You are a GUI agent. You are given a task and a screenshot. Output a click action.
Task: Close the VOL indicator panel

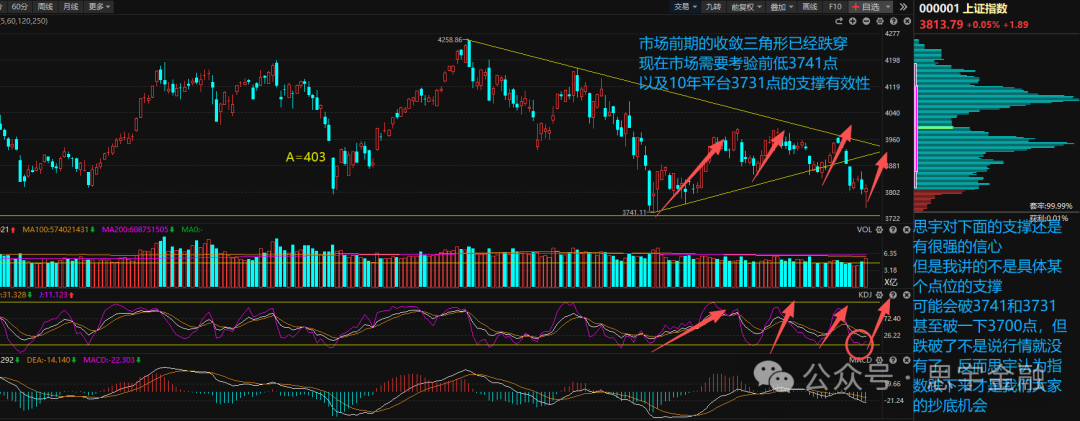click(906, 229)
